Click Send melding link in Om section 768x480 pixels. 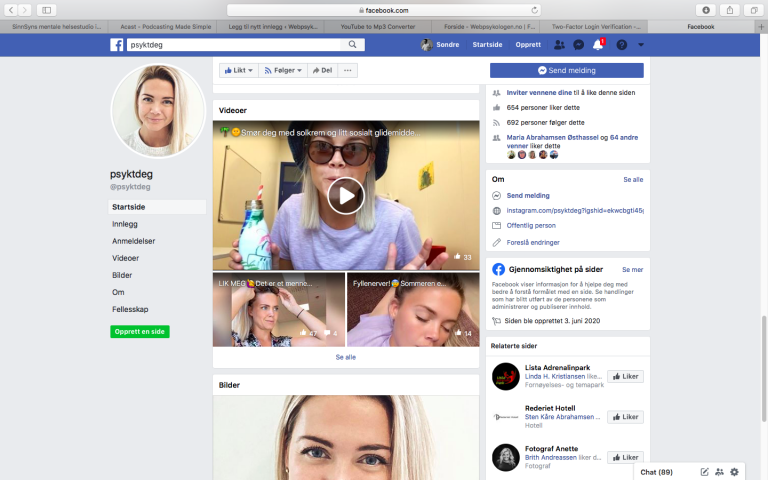(528, 195)
